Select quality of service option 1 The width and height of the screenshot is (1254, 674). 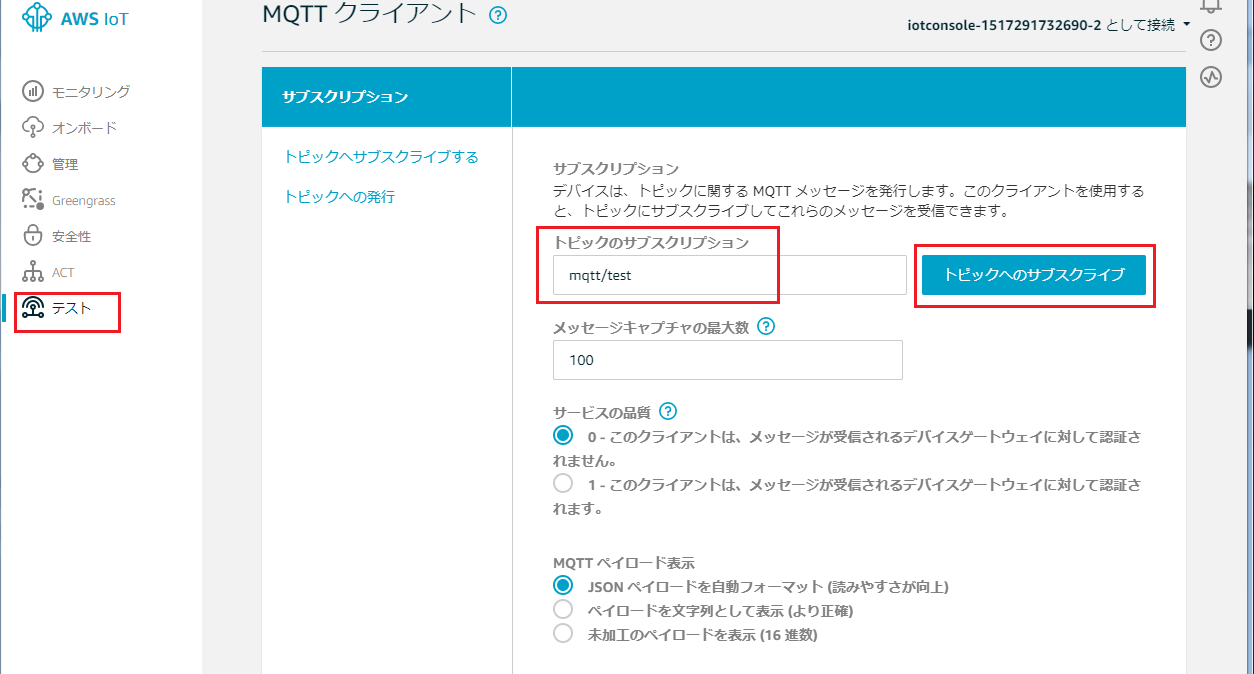(563, 484)
